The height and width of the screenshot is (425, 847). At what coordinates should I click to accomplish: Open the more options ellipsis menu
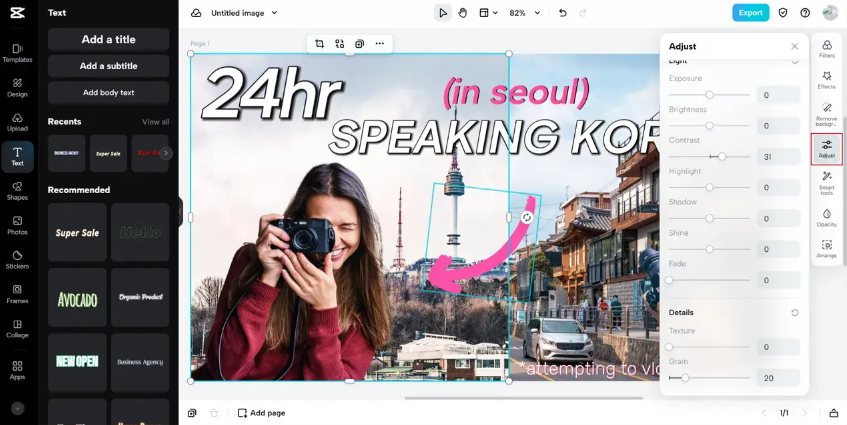point(380,44)
